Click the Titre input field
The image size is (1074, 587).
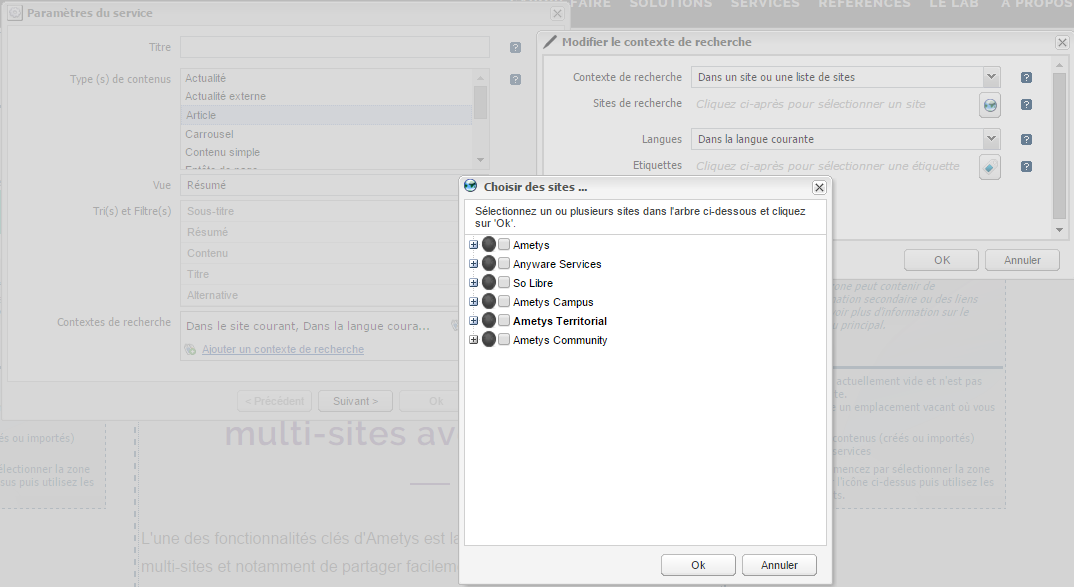[x=335, y=47]
